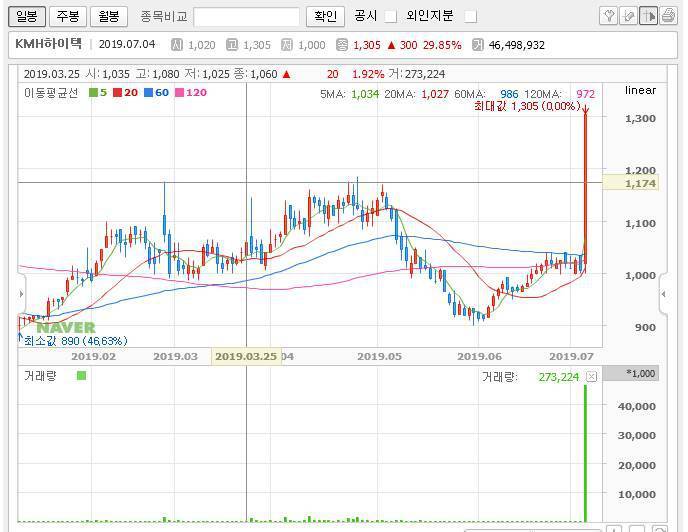The width and height of the screenshot is (688, 532).
Task: Click the 2019.02 axis date label
Action: click(x=93, y=356)
